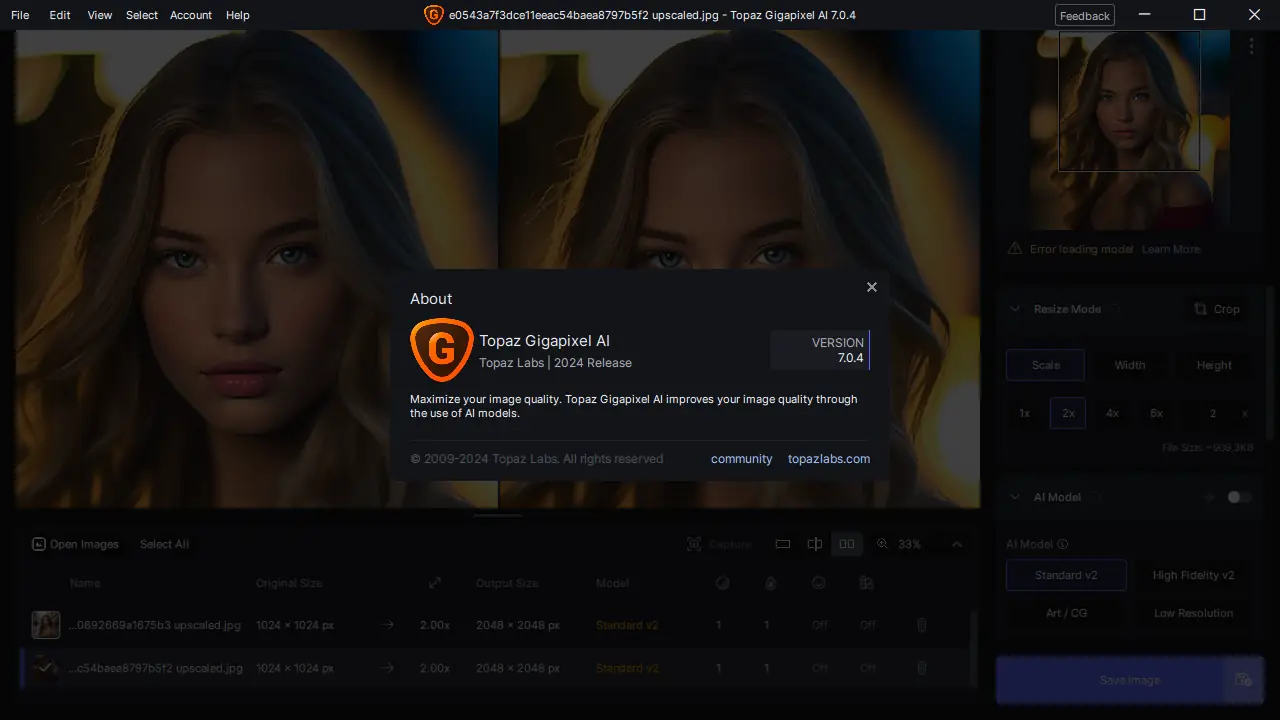Click the file list vertical scrollbar
This screenshot has width=1280, height=720.
pyautogui.click(x=972, y=648)
